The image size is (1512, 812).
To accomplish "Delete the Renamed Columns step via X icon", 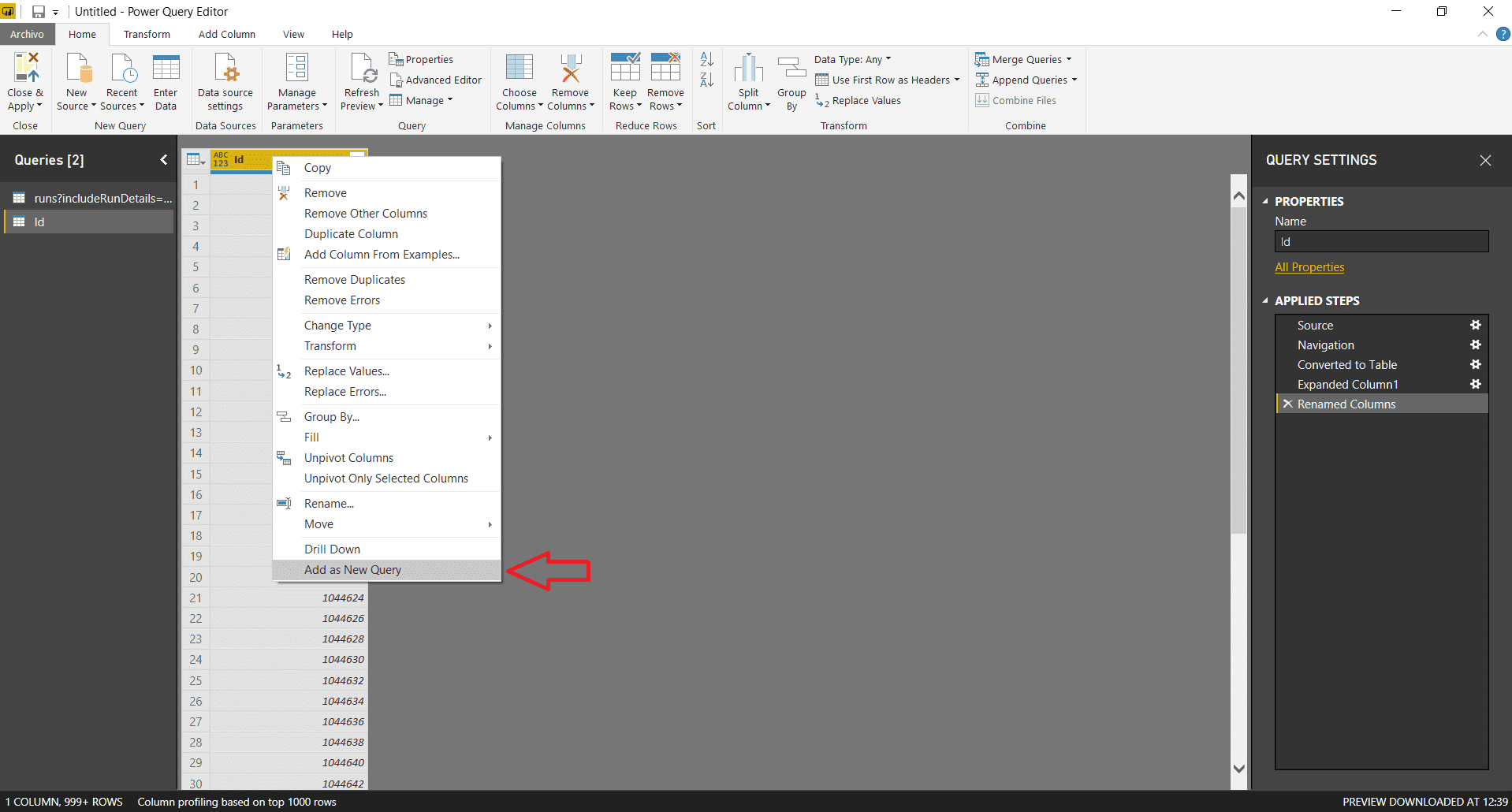I will [x=1287, y=404].
